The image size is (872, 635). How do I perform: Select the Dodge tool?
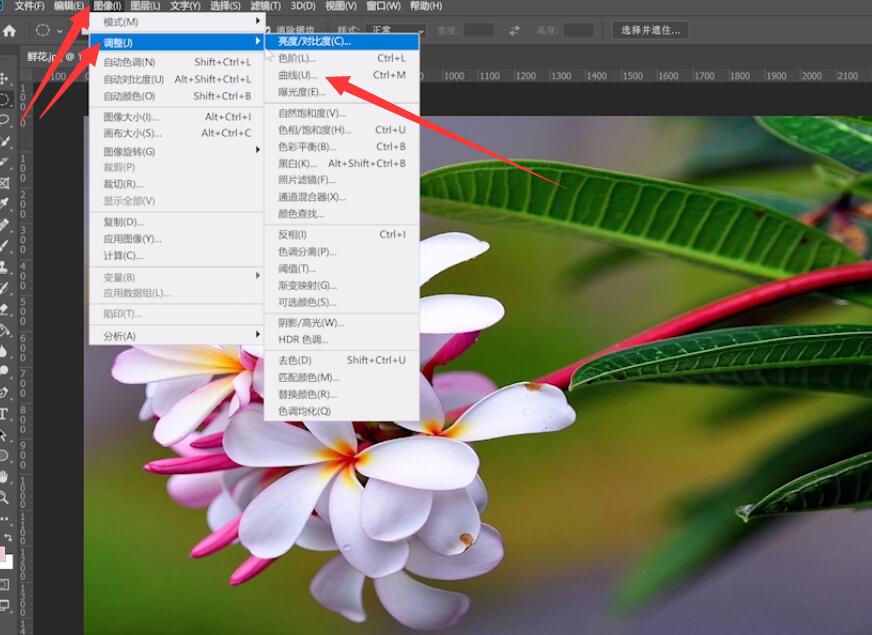pos(4,371)
